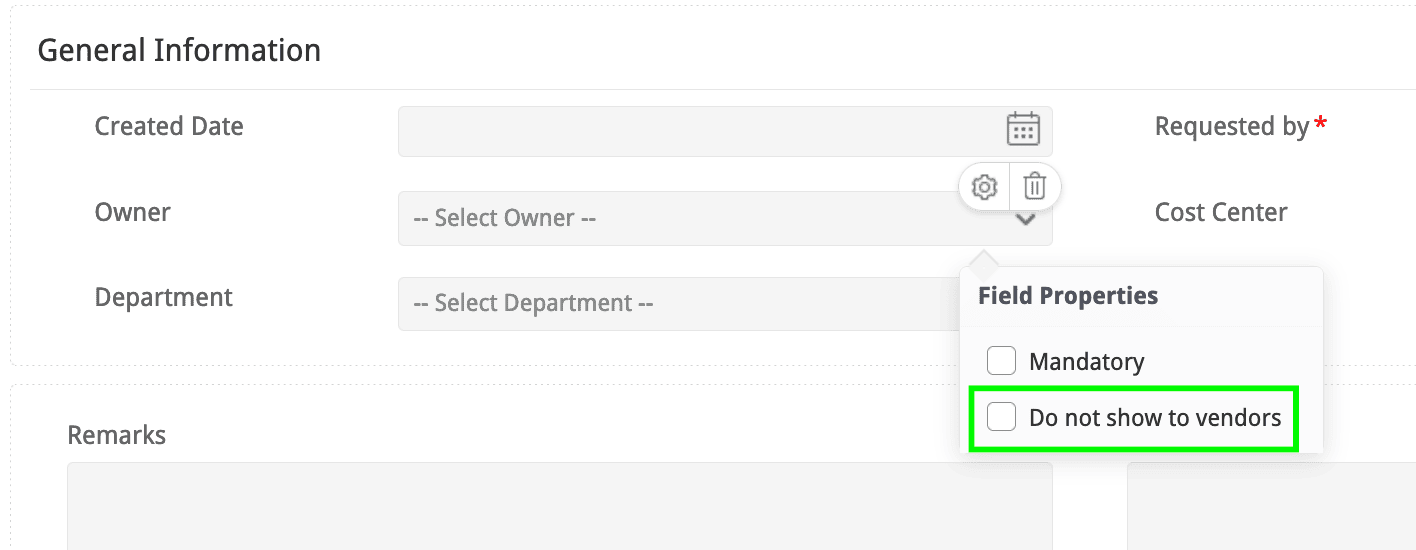Screen dimensions: 1416x550
Task: Click inside the Remarks text area
Action: coord(559,505)
